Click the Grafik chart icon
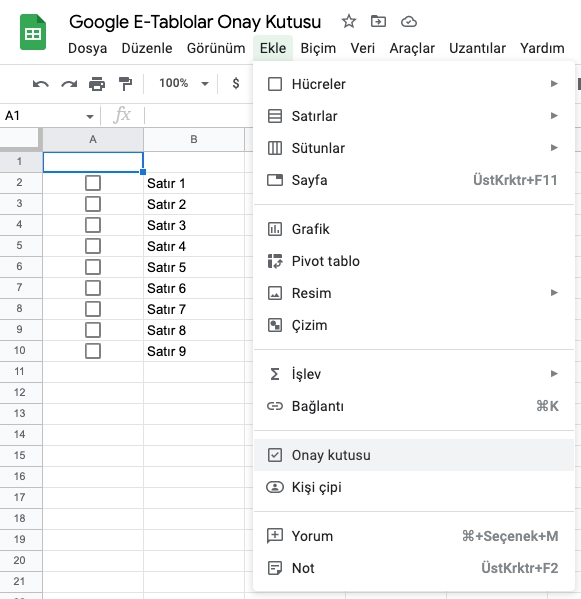581x599 pixels. point(275,229)
